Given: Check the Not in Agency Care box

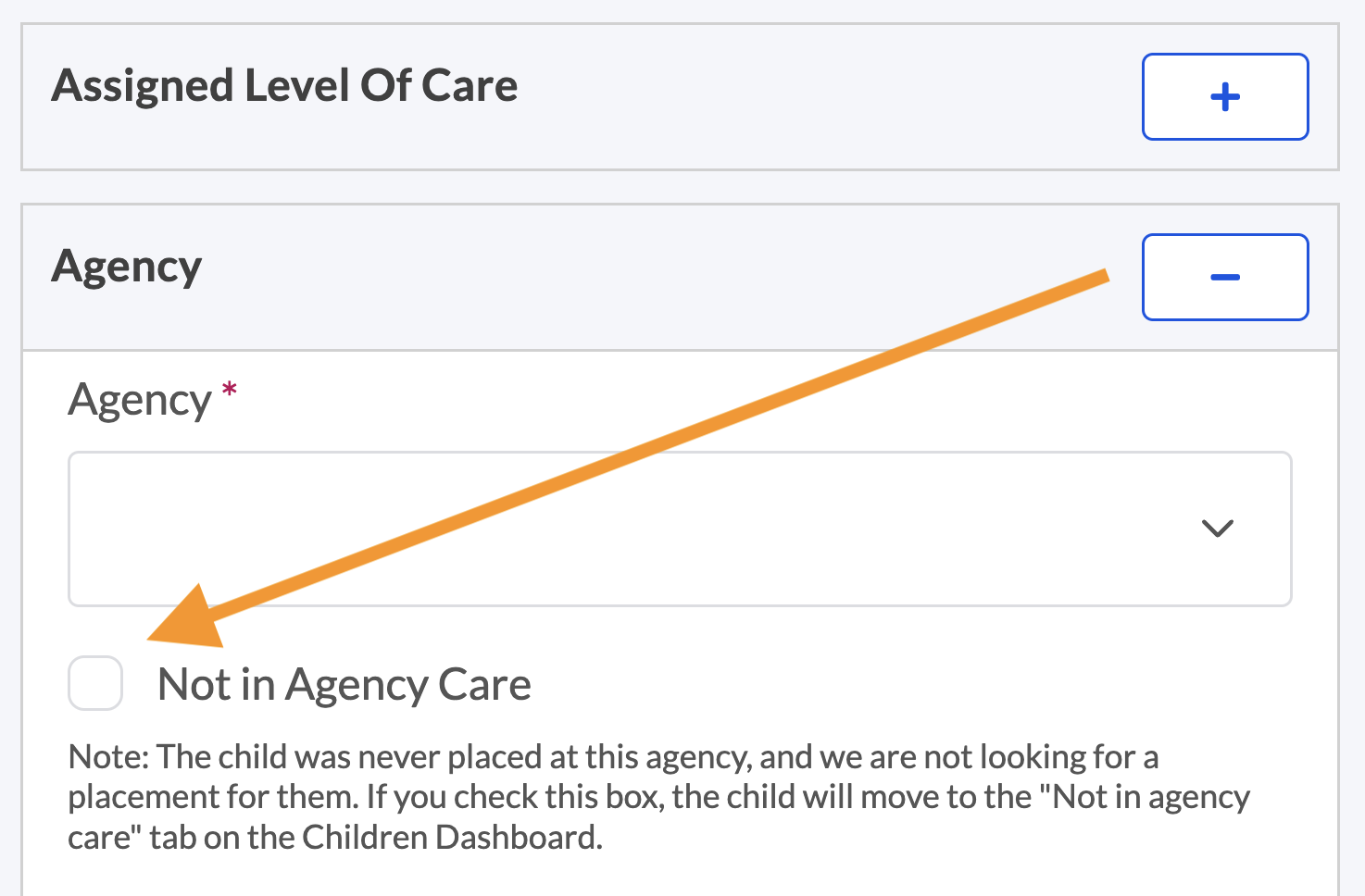Looking at the screenshot, I should coord(95,683).
